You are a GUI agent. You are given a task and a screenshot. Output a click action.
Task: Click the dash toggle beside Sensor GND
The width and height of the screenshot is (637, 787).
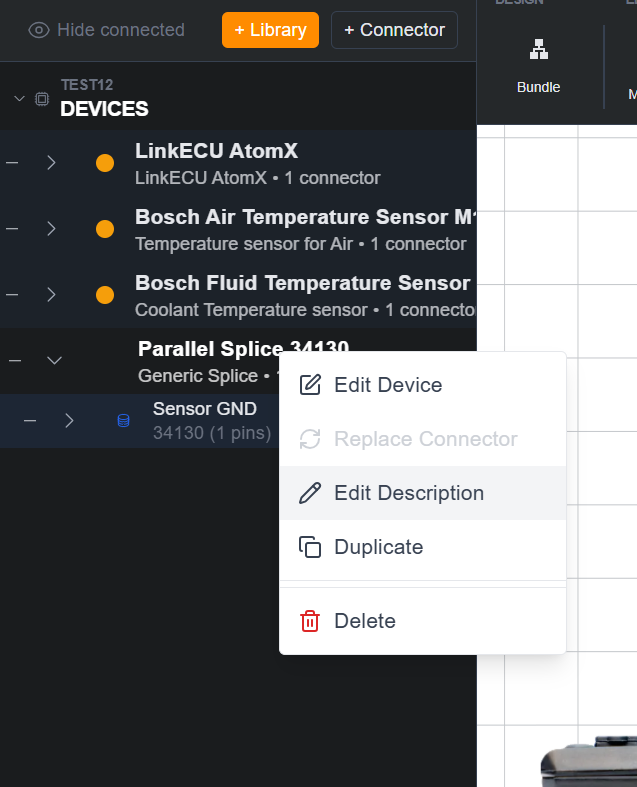point(30,421)
